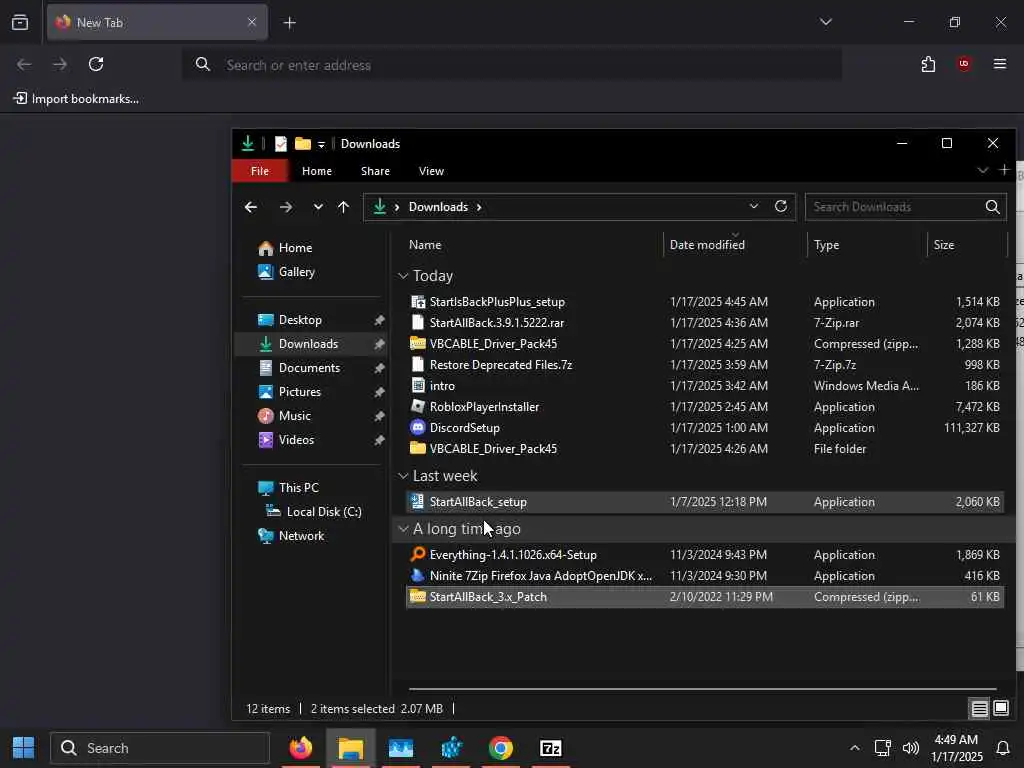
Task: Open the File menu
Action: pos(259,170)
